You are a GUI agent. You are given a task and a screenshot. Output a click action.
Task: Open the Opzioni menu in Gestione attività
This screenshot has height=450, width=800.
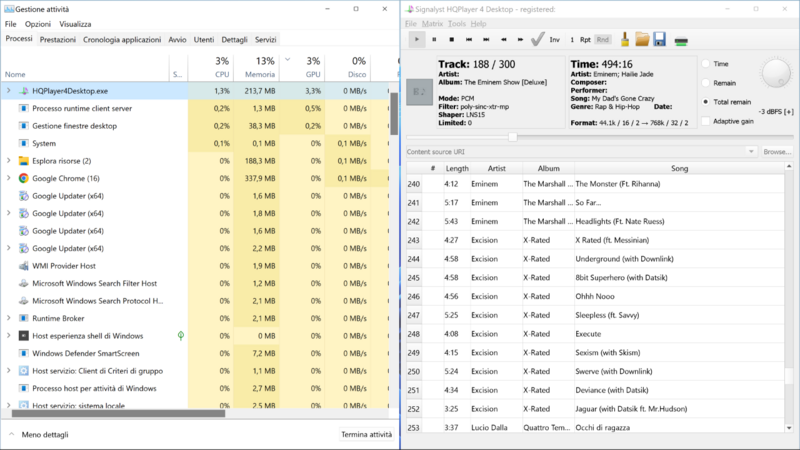[38, 24]
